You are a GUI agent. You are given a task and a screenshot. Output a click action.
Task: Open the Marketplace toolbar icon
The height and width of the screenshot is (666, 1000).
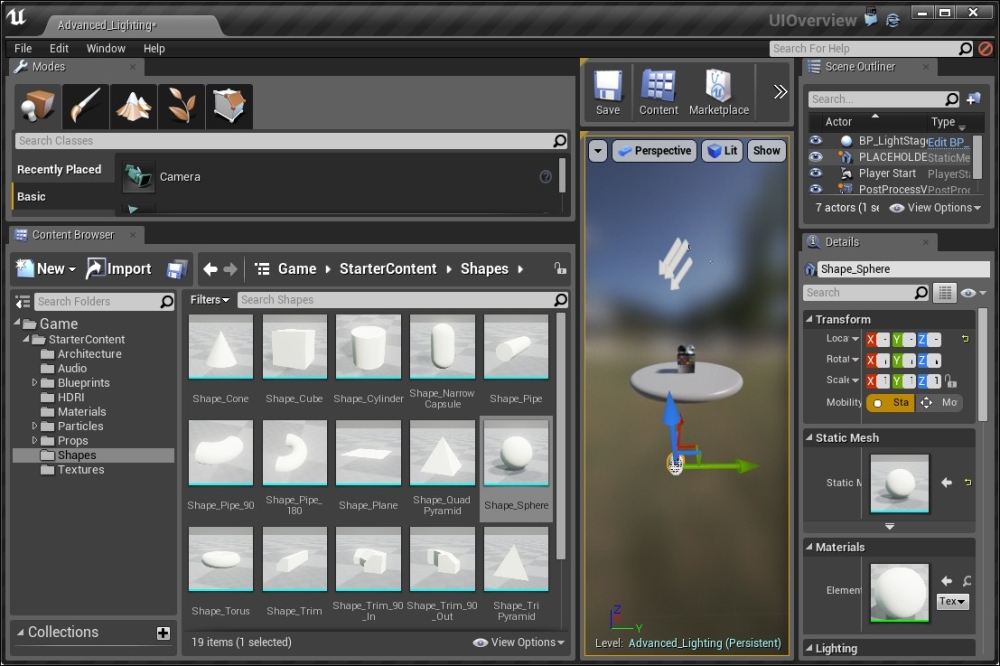[x=718, y=91]
